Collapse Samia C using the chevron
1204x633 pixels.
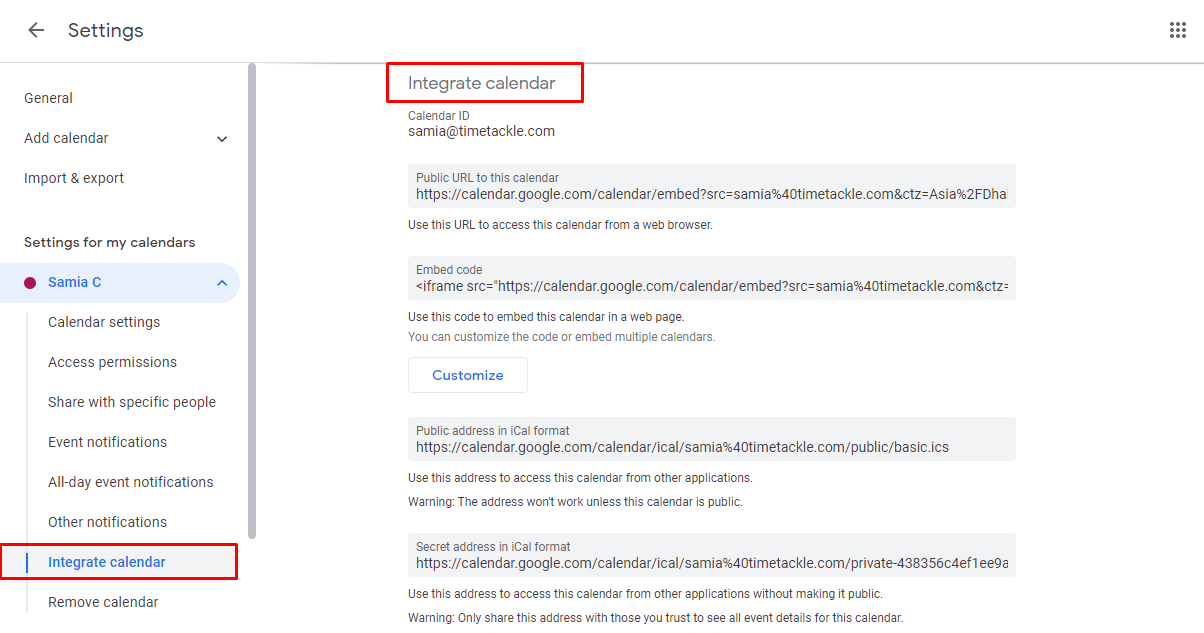click(x=221, y=282)
